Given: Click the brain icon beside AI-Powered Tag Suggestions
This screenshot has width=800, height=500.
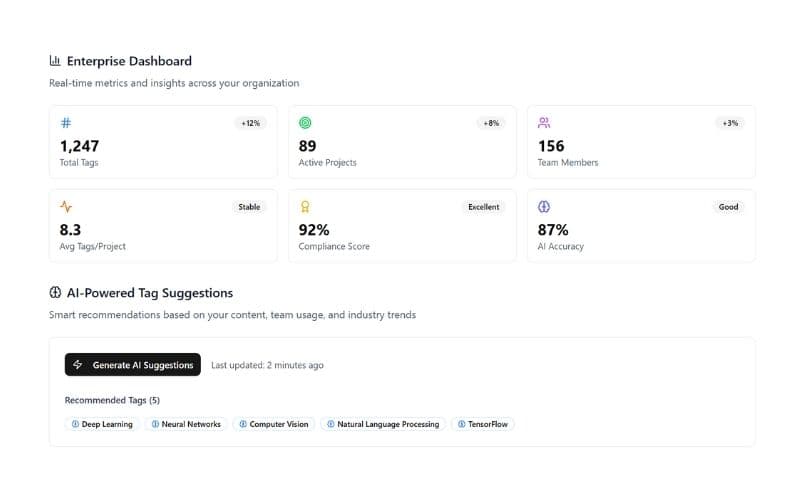Looking at the screenshot, I should (55, 293).
